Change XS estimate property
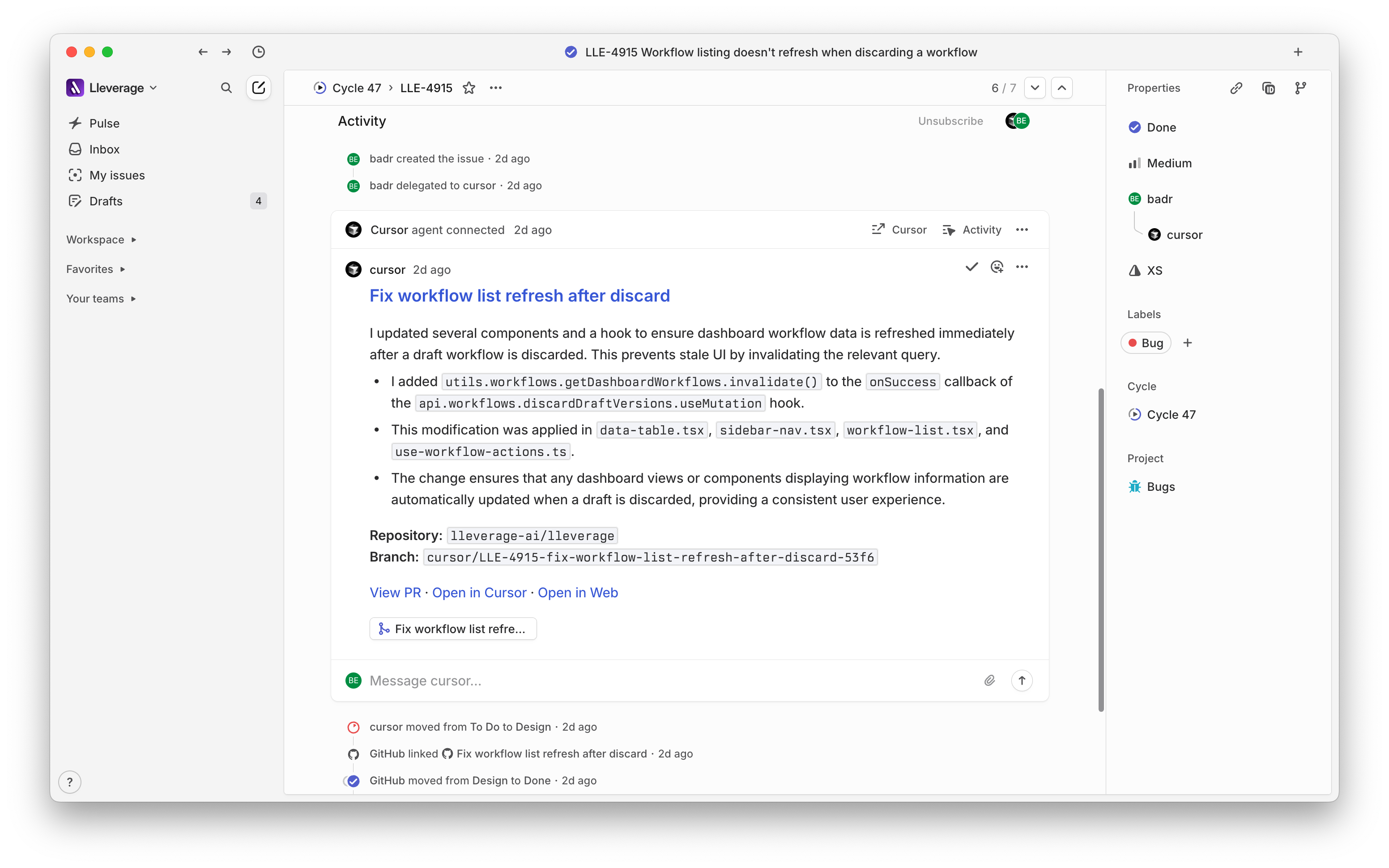The width and height of the screenshot is (1389, 868). pyautogui.click(x=1146, y=270)
